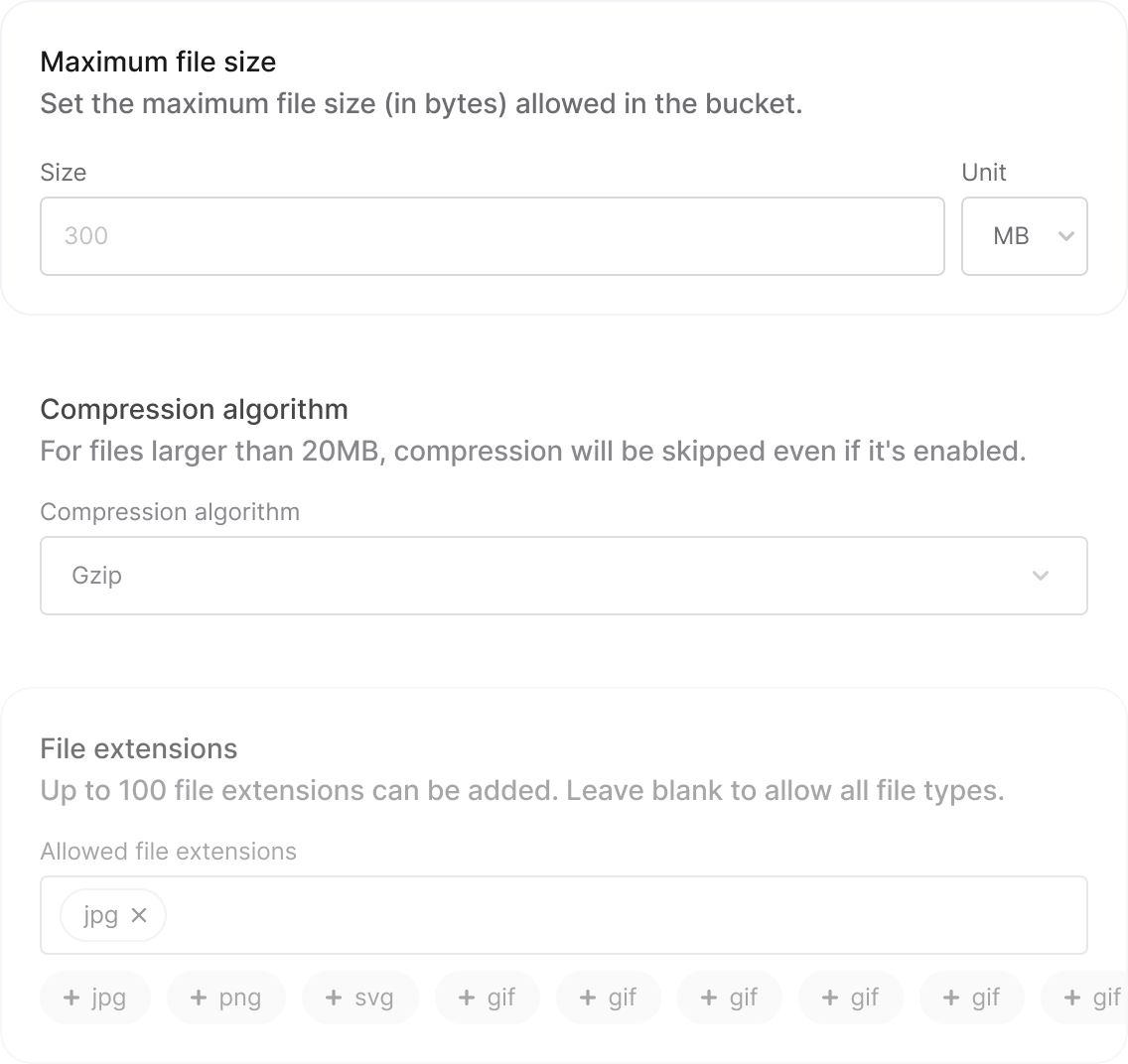This screenshot has width=1128, height=1064.
Task: Click the Unit field label
Action: (x=984, y=173)
